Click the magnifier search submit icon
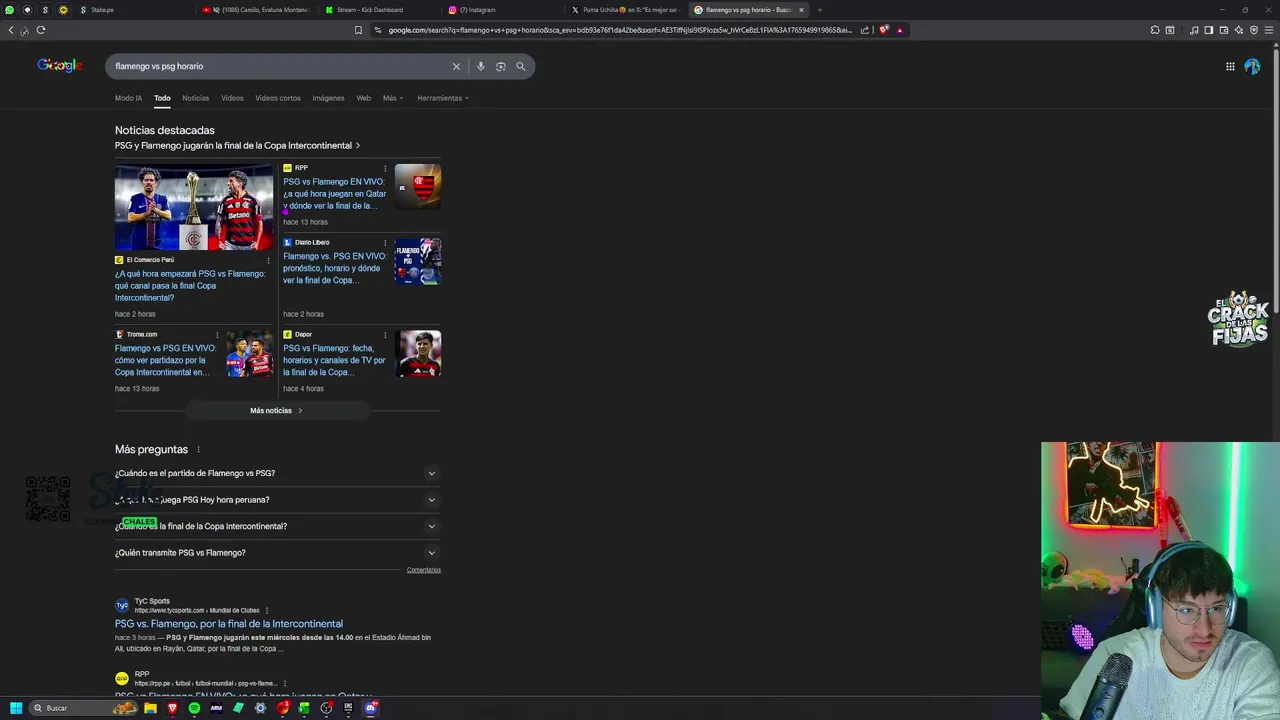Image resolution: width=1280 pixels, height=720 pixels. pos(520,66)
